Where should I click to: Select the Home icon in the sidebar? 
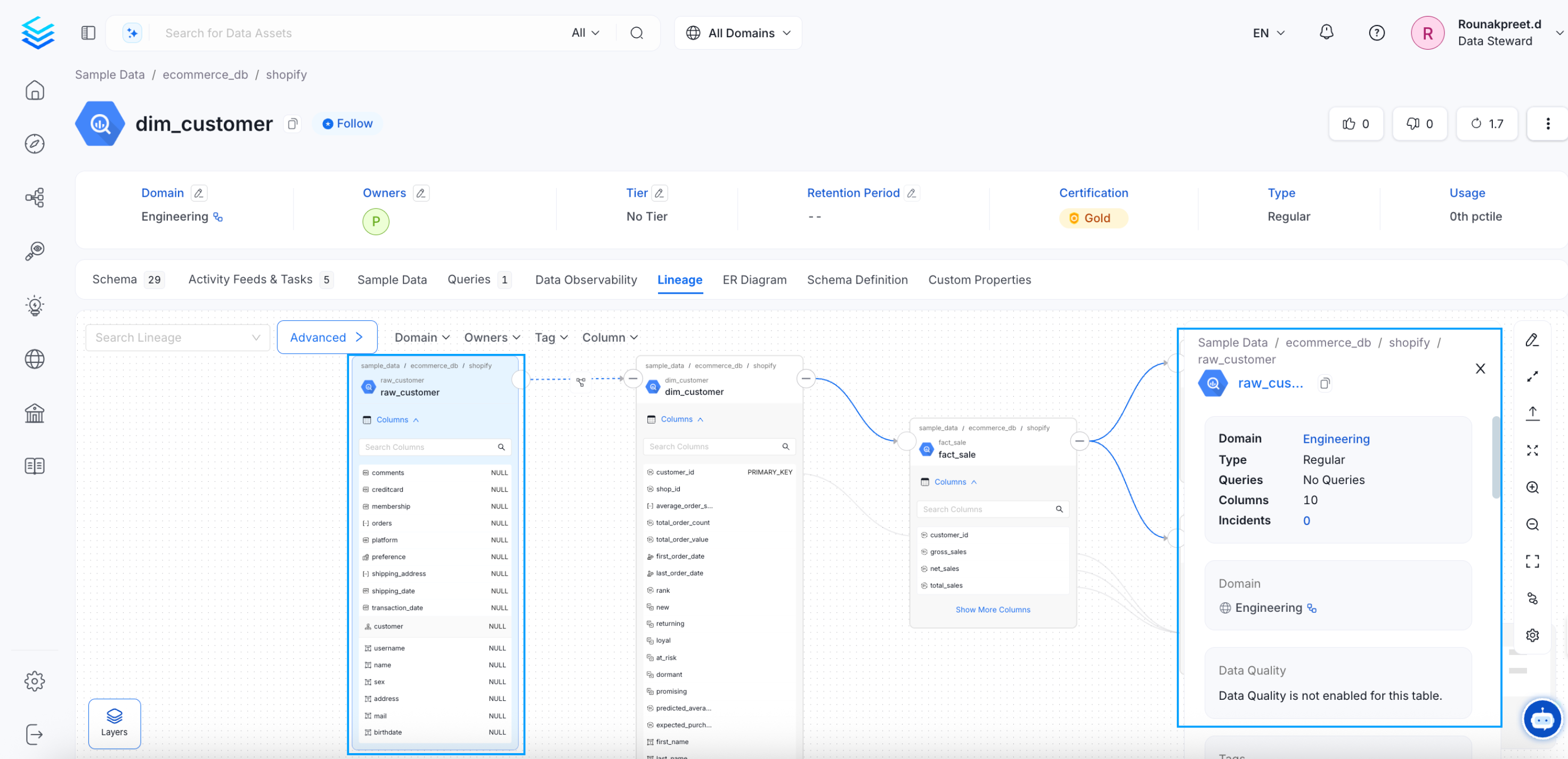[35, 90]
